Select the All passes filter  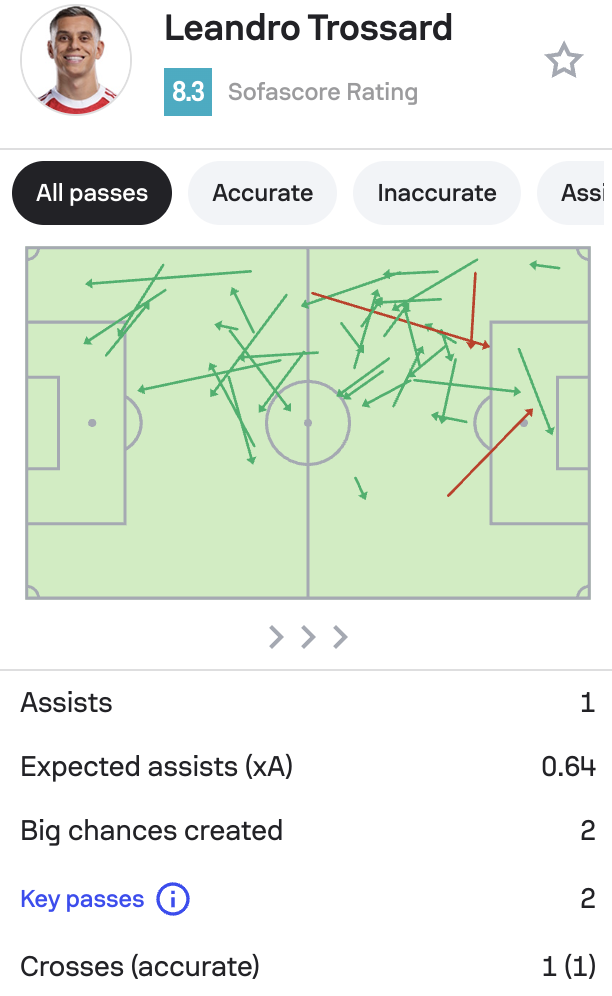[92, 192]
